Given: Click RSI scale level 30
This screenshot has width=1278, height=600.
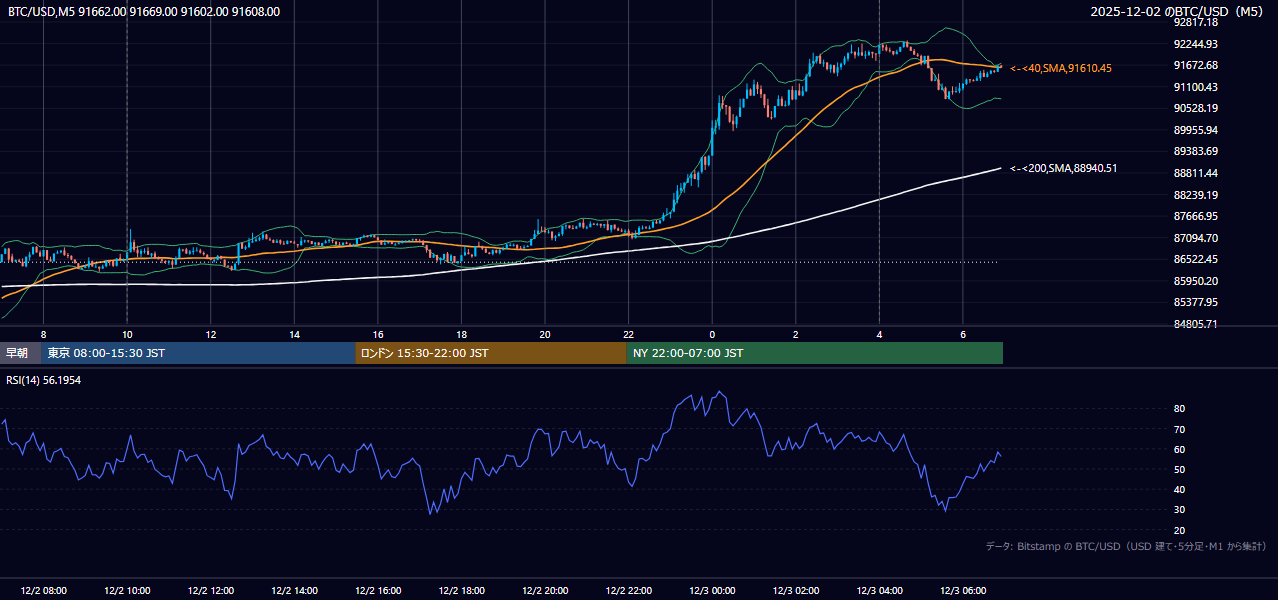Looking at the screenshot, I should tap(1180, 510).
